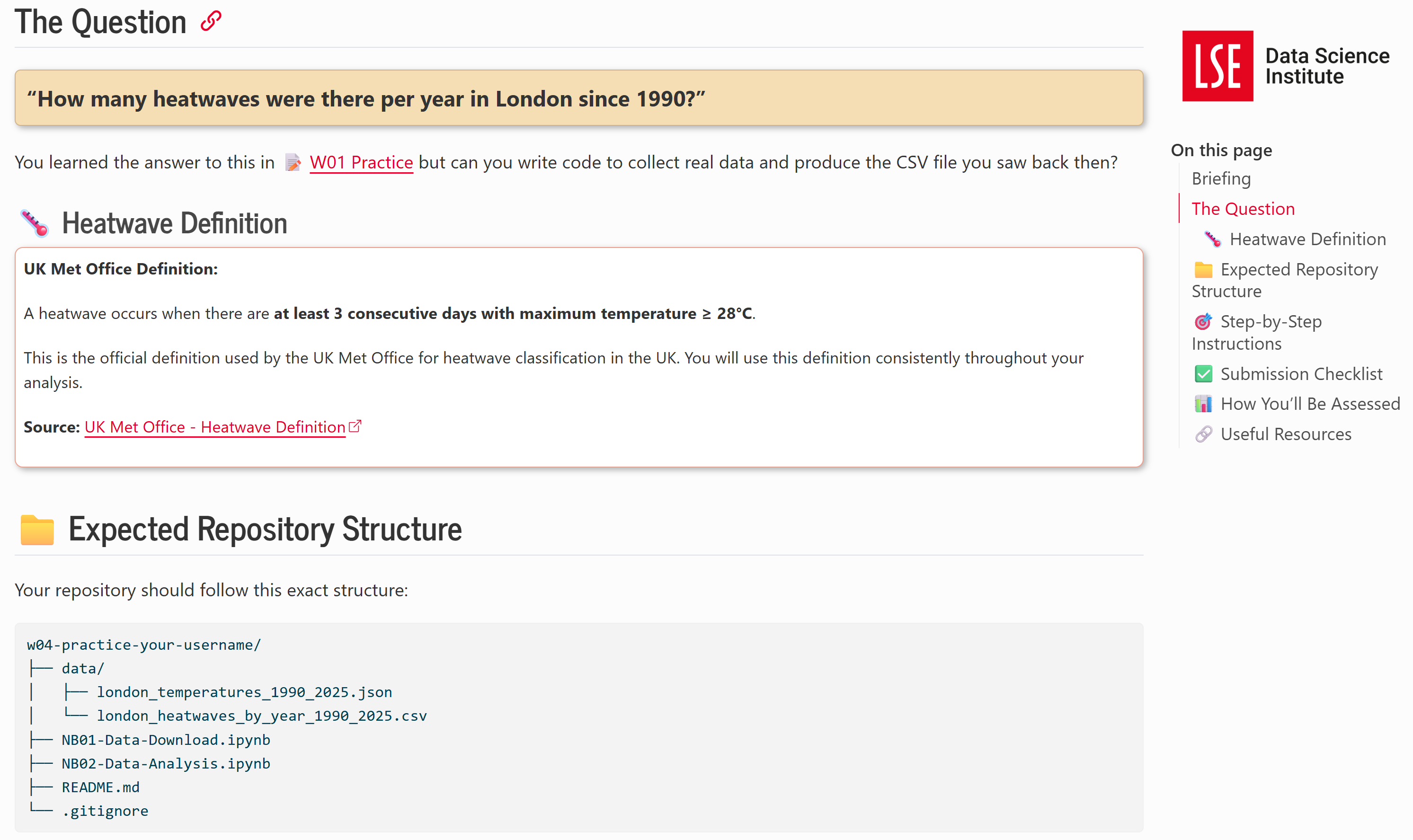Click the thermometer icon beside Heatwave Definition heading
The image size is (1413, 840).
[35, 223]
